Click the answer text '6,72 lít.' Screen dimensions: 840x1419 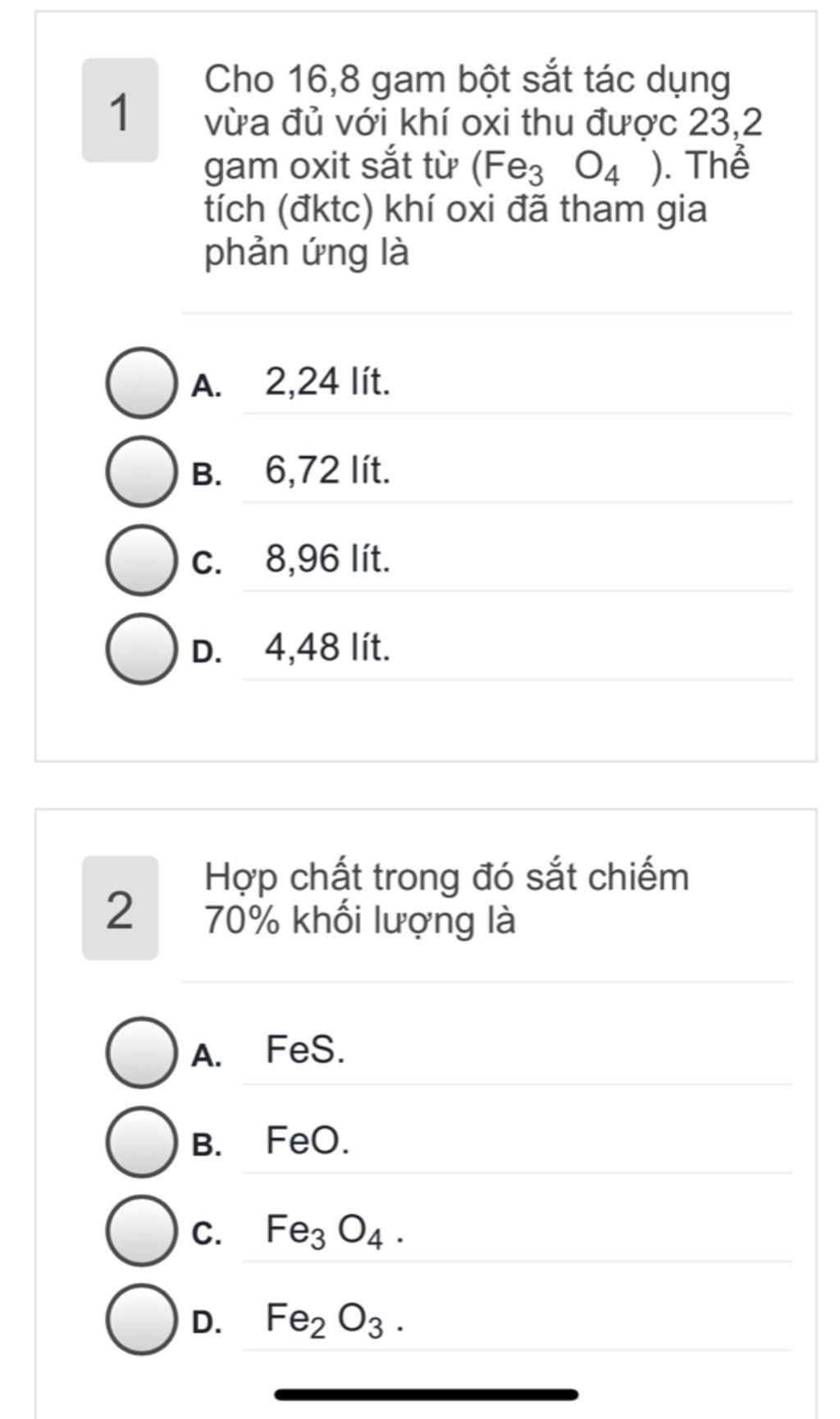(327, 471)
